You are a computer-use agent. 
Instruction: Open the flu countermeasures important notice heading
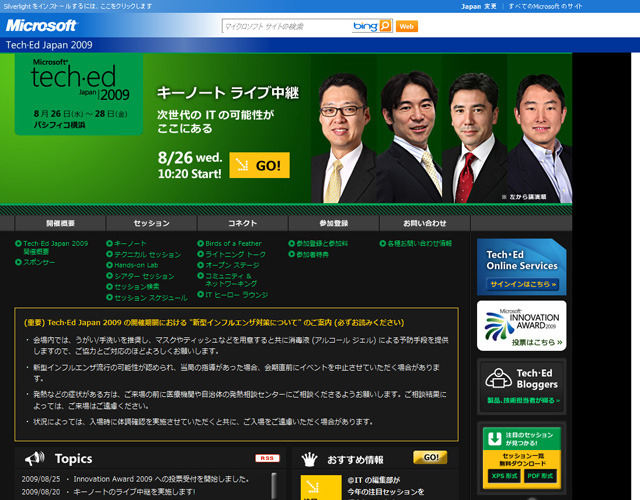pyautogui.click(x=214, y=322)
